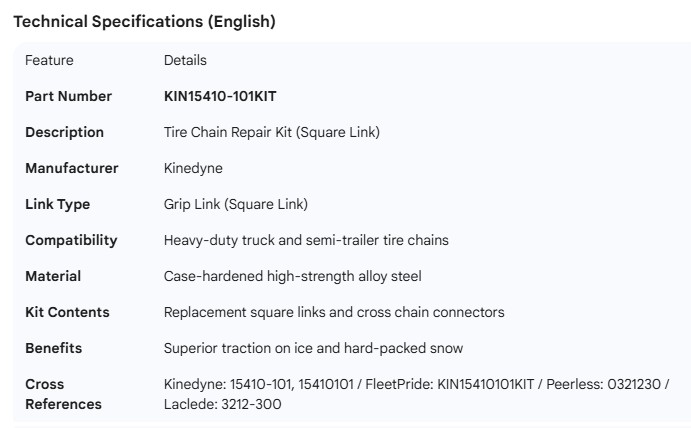The height and width of the screenshot is (428, 691).
Task: Click the Tire Chain Repair Kit text
Action: 271,132
